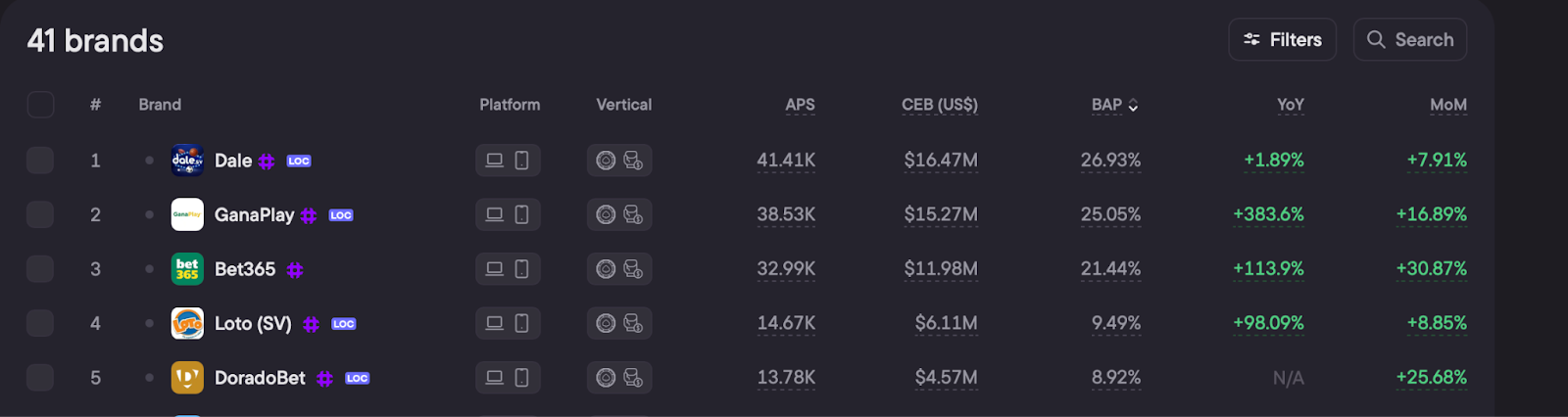Click the sports vertical icon in Loto (SV) row
Viewport: 1568px width, 417px height.
[606, 323]
